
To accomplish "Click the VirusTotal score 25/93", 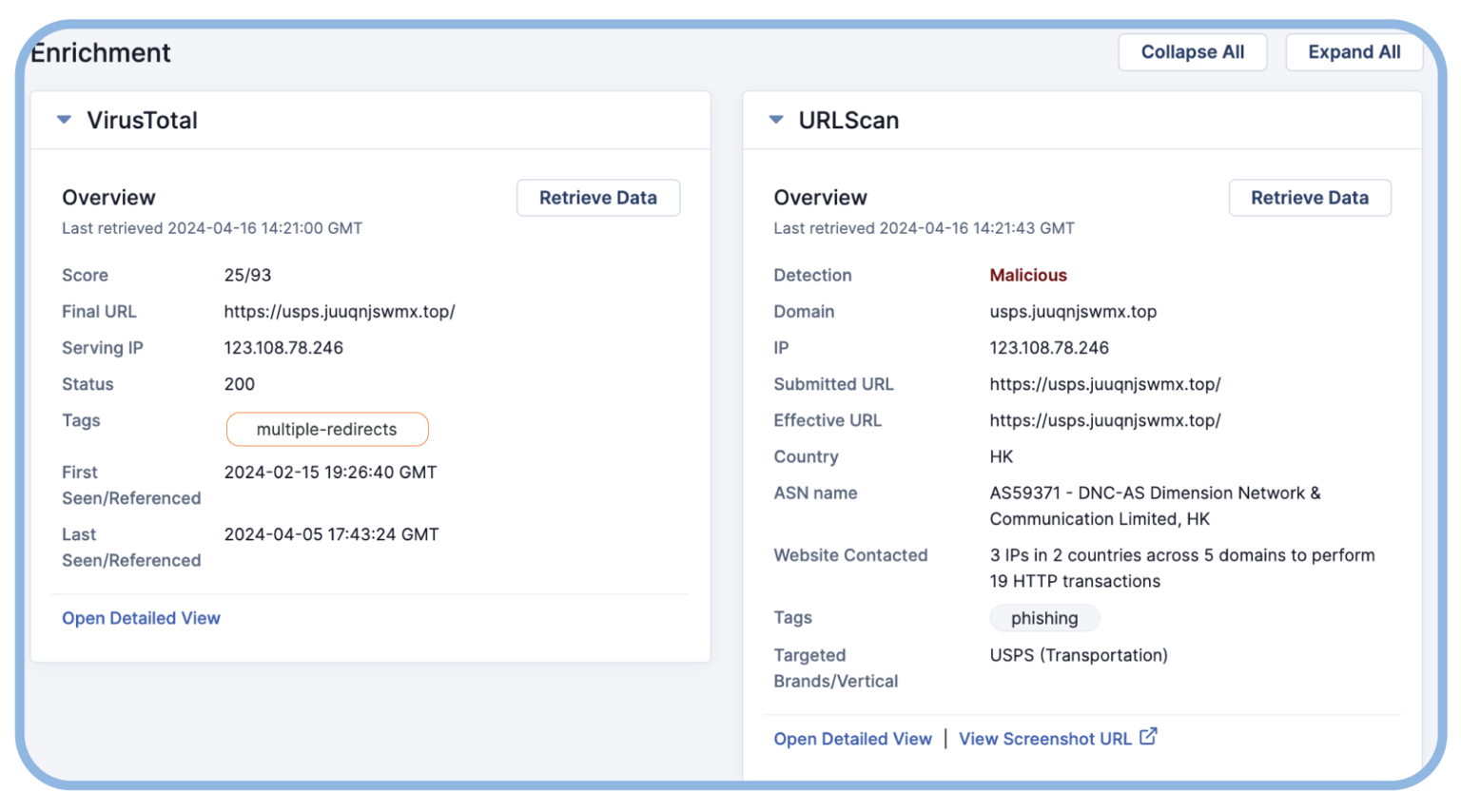I will tap(247, 275).
